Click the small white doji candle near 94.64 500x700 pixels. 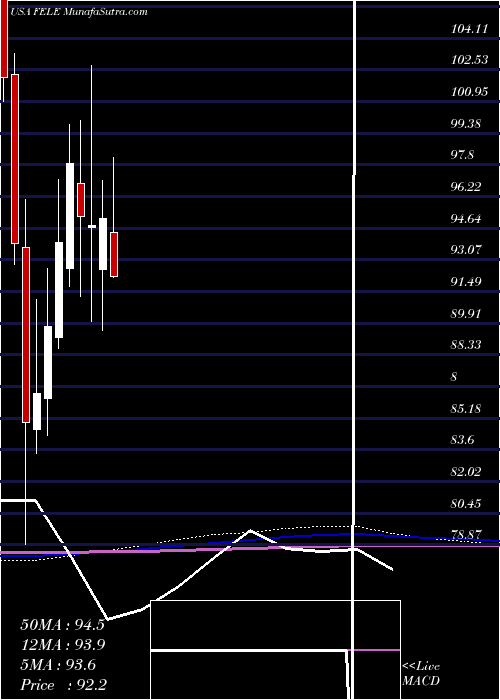click(x=92, y=227)
